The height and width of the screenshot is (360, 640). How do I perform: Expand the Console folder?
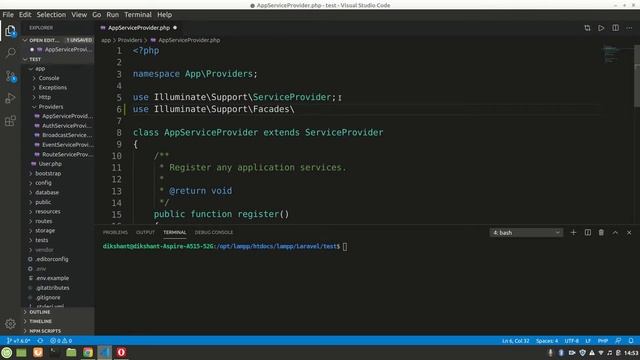point(58,78)
